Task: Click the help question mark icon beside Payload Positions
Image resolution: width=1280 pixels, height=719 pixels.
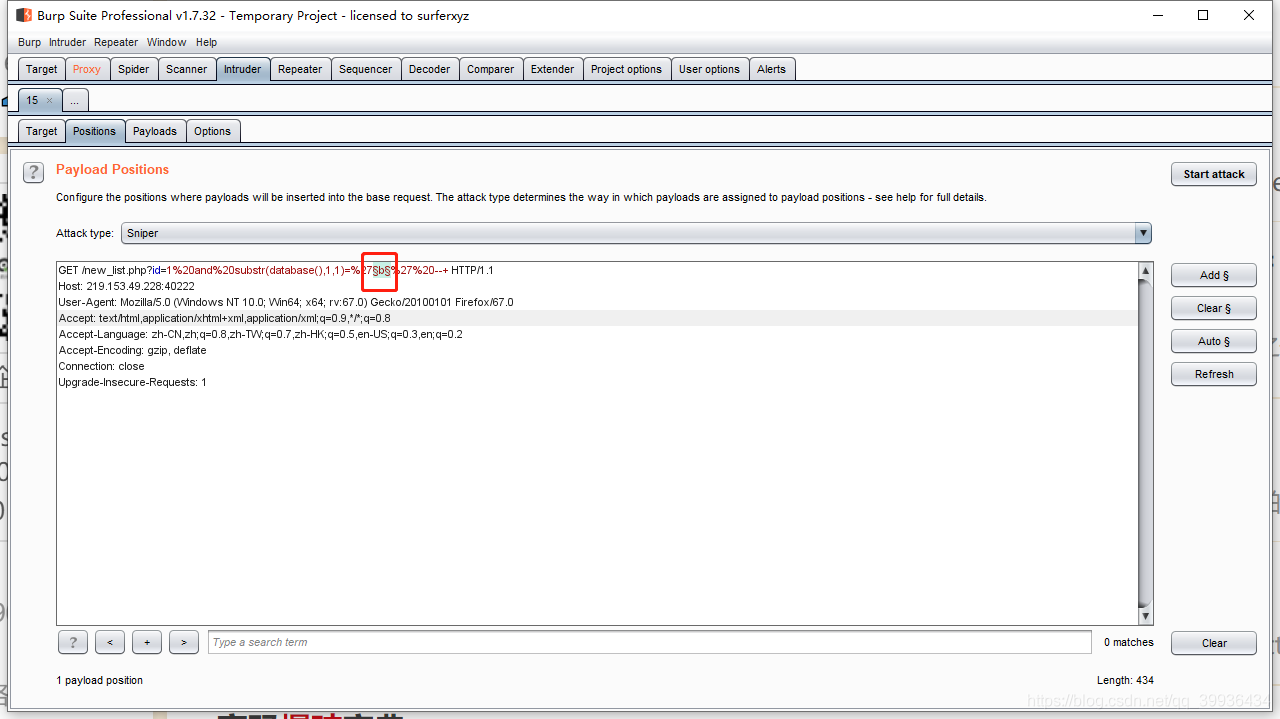Action: [33, 172]
